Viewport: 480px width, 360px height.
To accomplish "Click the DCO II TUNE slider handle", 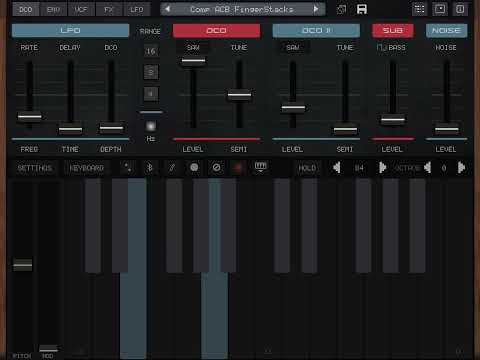I will click(x=345, y=129).
